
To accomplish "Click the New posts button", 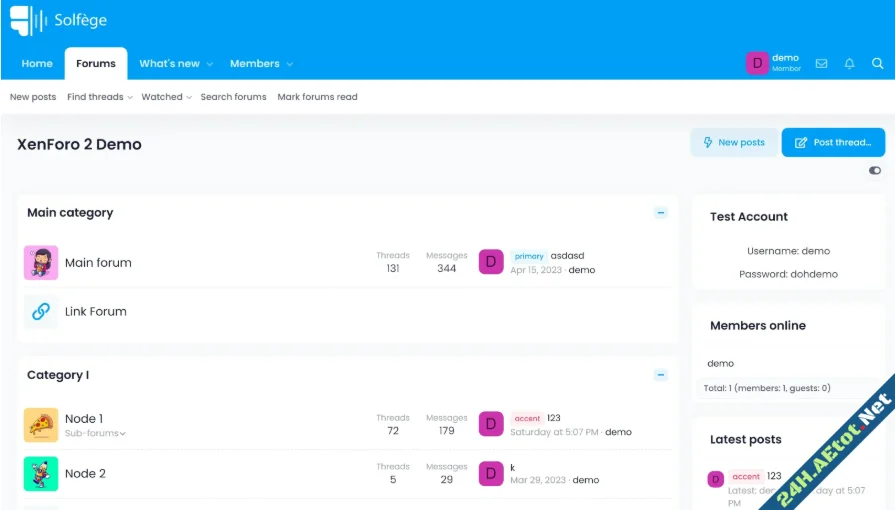I will click(x=734, y=142).
